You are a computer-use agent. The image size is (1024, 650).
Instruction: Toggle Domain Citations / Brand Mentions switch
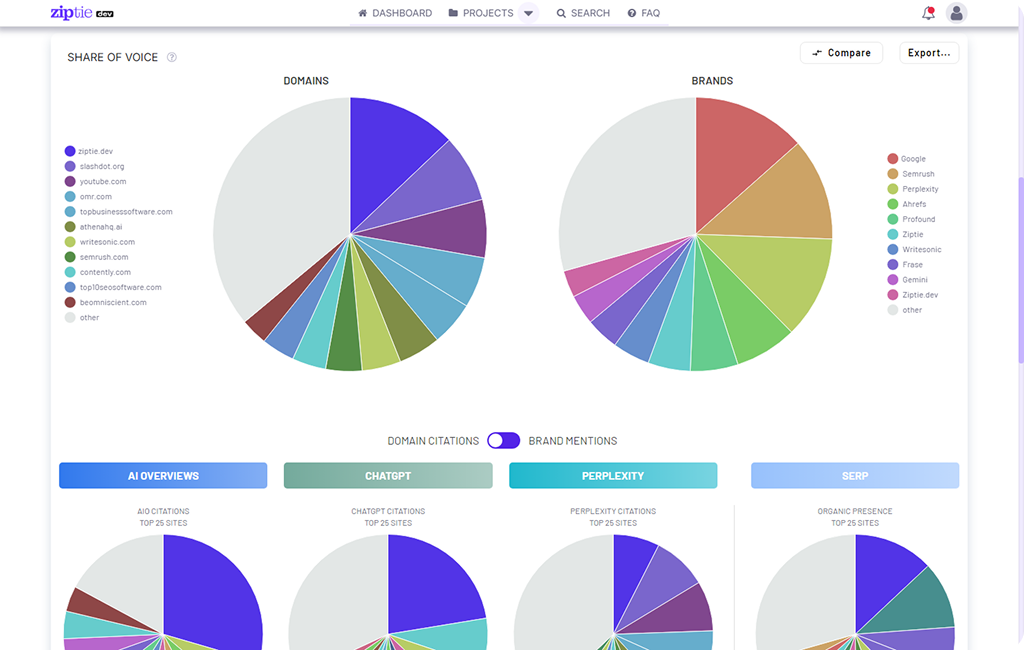pyautogui.click(x=503, y=441)
